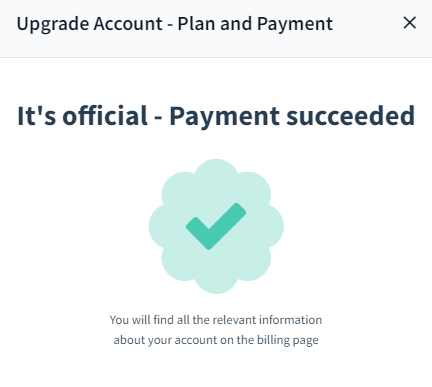The height and width of the screenshot is (387, 432).
Task: Click the right lobe of the mint badge
Action: pyautogui.click(x=270, y=226)
